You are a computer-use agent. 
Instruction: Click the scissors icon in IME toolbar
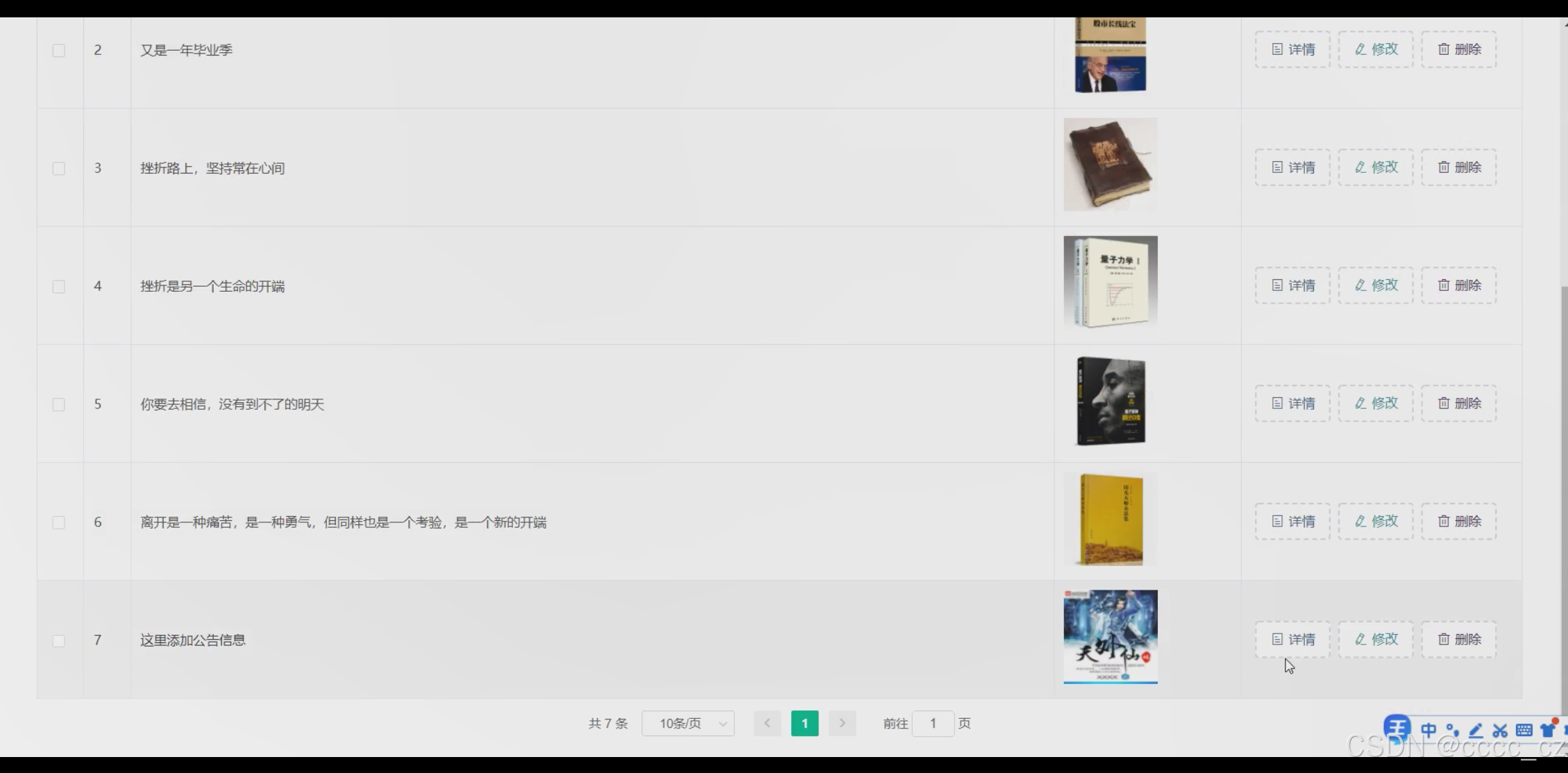(1500, 730)
